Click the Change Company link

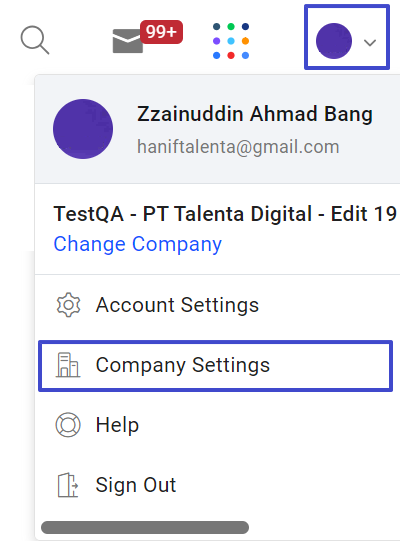pos(138,244)
